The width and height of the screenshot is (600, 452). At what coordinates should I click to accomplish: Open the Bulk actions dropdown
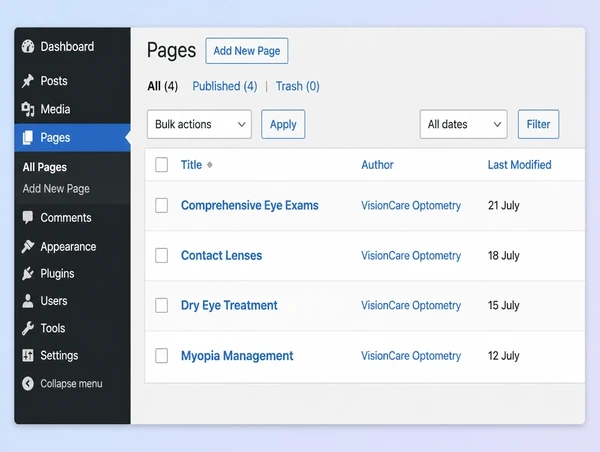[x=199, y=124]
